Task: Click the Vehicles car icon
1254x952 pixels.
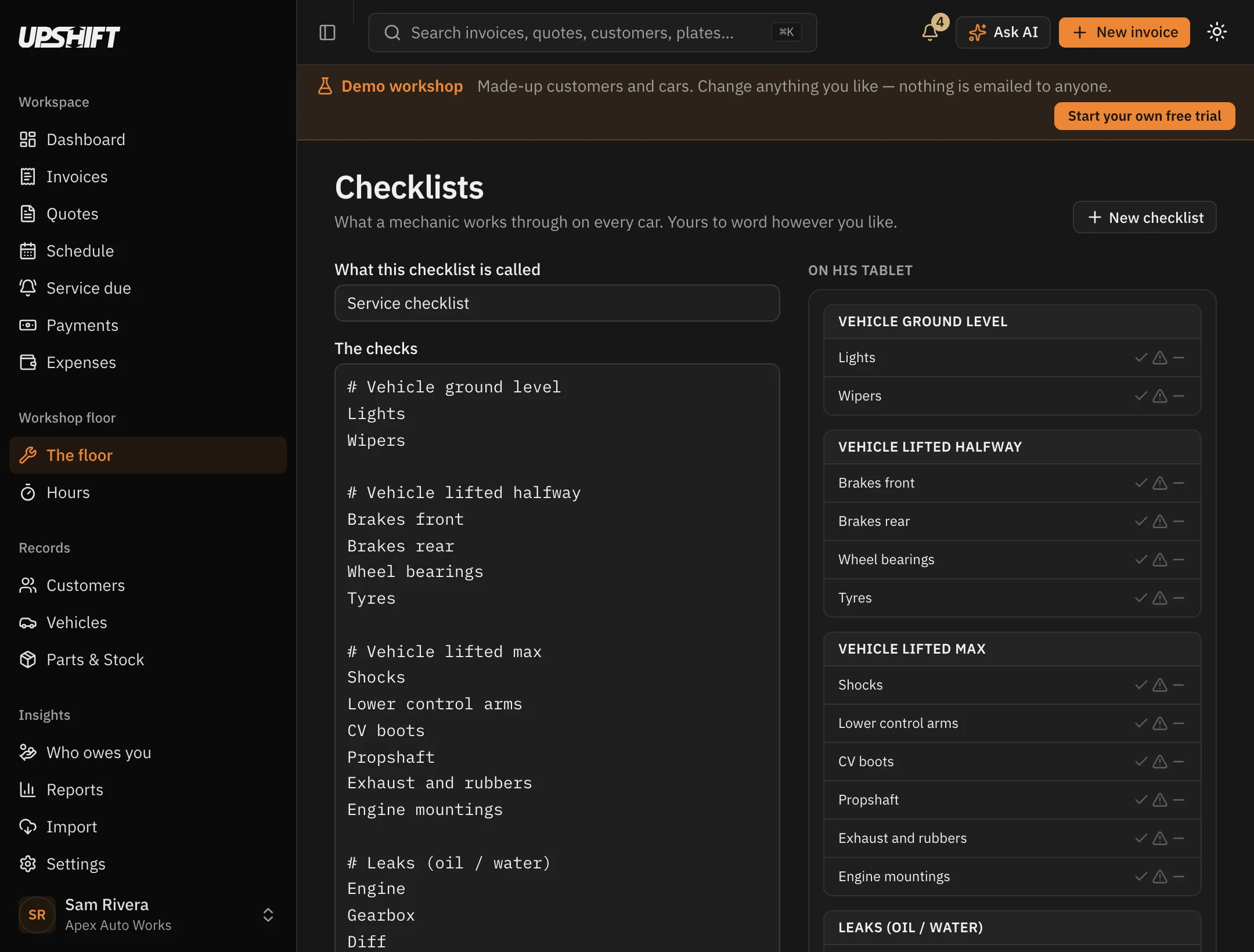Action: (x=28, y=622)
